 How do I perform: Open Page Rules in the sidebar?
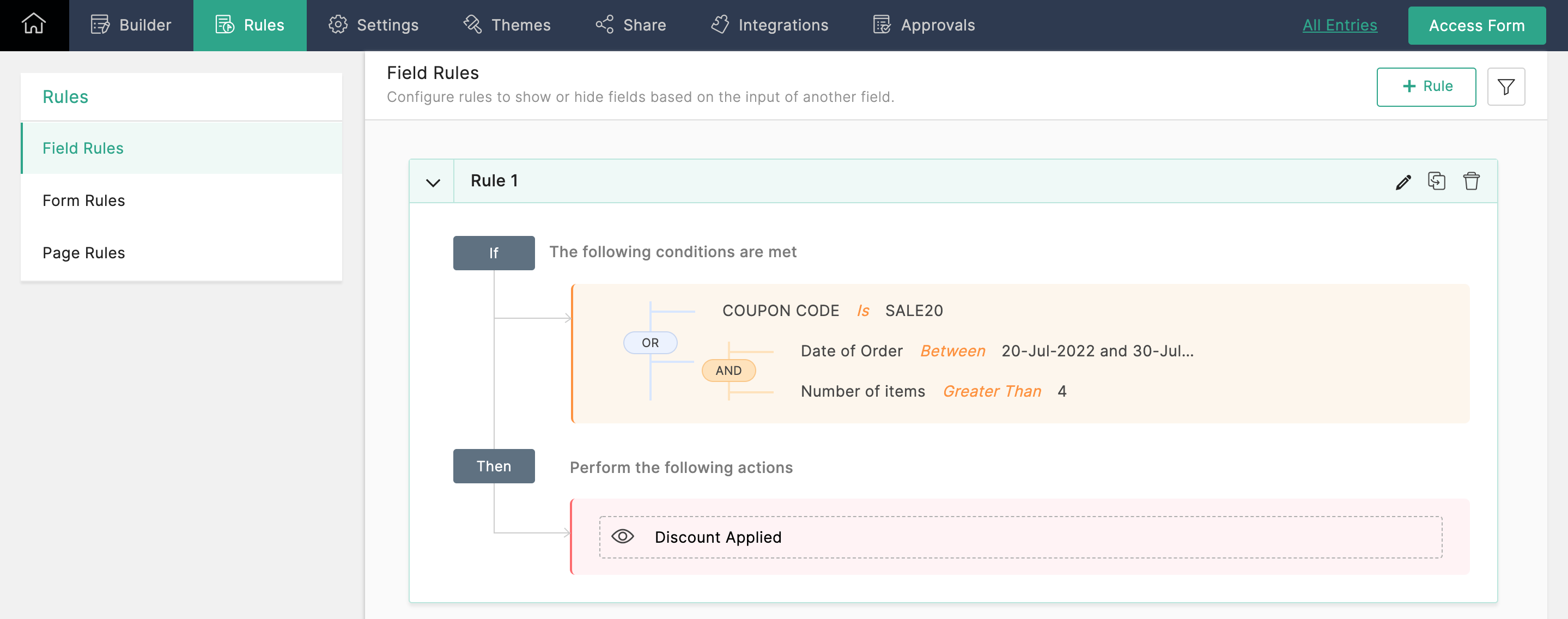click(x=83, y=252)
